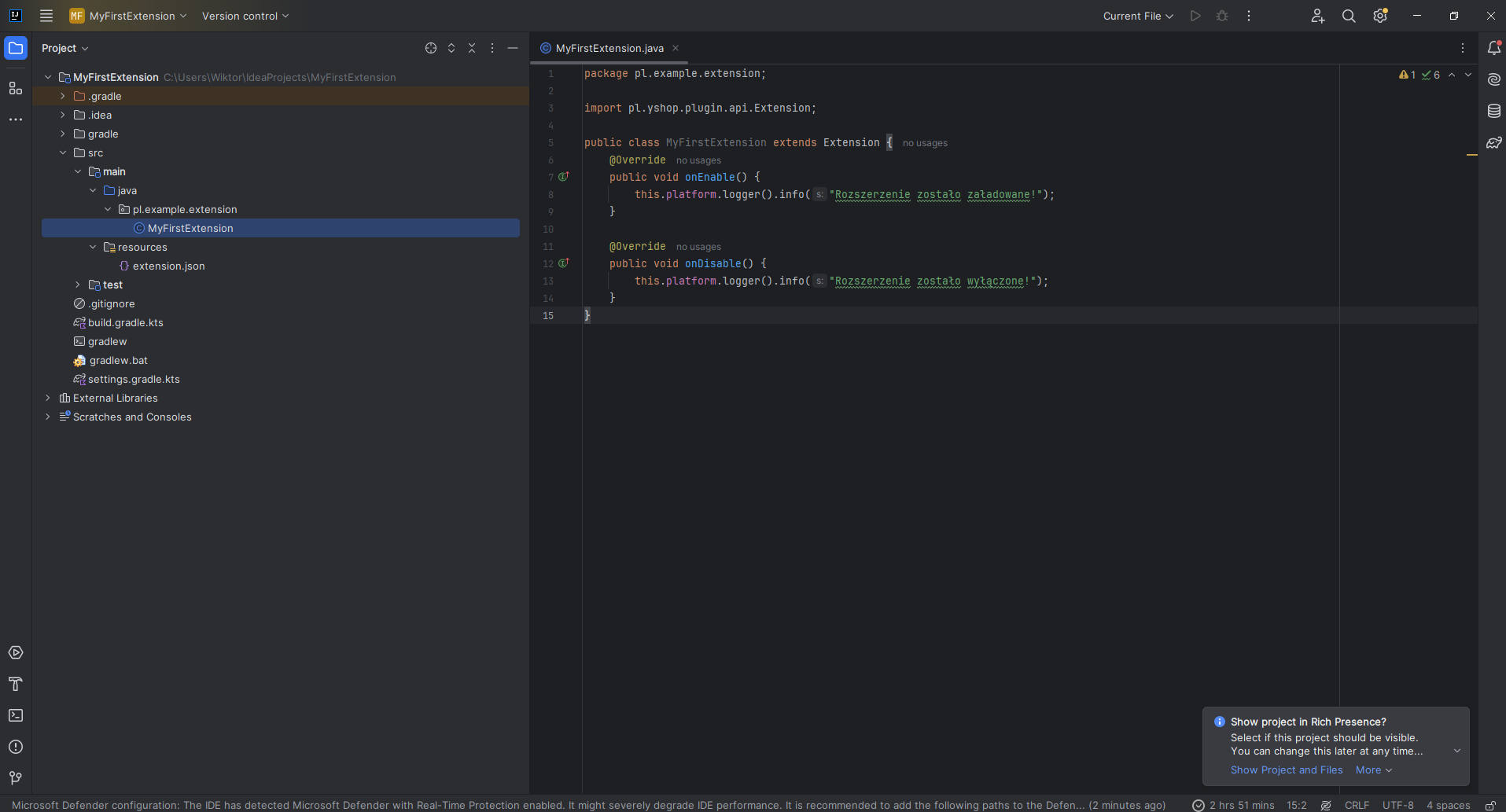Screen dimensions: 1506x812
Task: Click gutter override icon for onEnable
Action: pyautogui.click(x=563, y=177)
